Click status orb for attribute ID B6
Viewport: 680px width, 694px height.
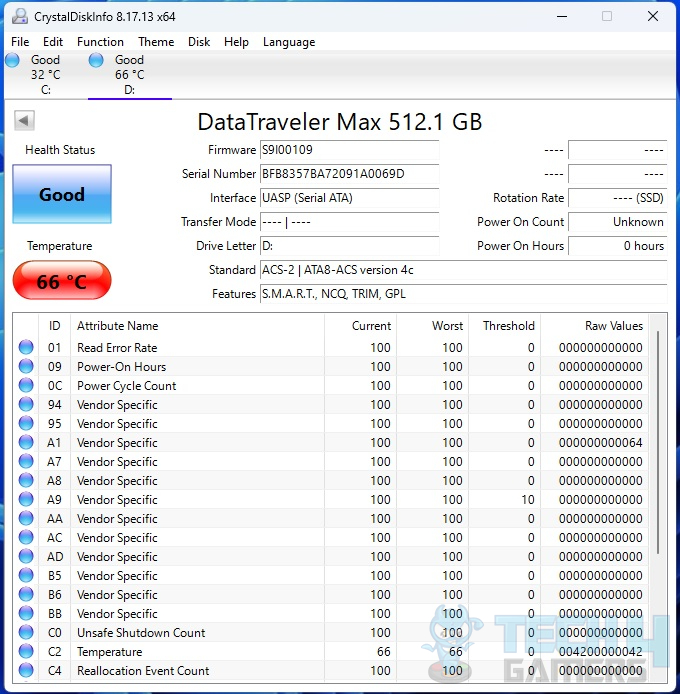[26, 594]
